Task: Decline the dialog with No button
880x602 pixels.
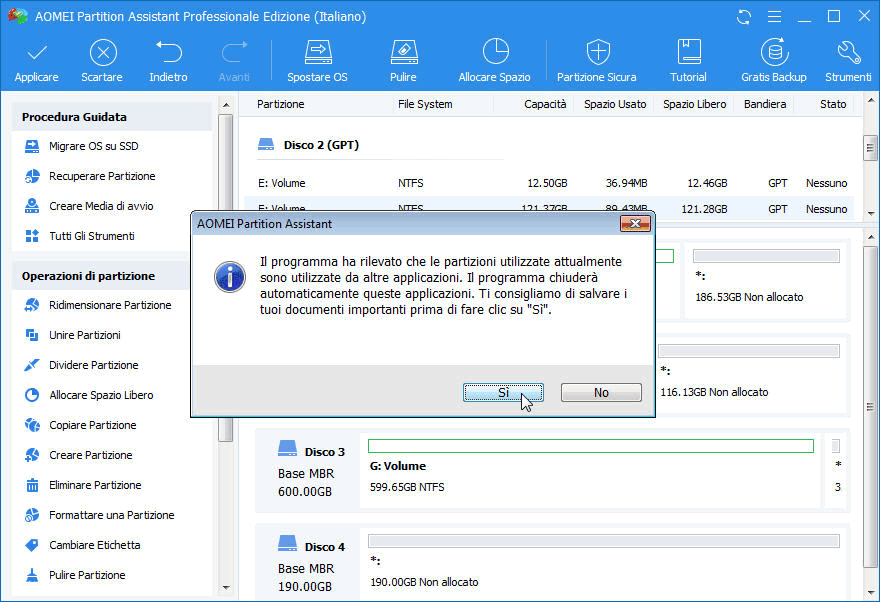Action: 601,393
